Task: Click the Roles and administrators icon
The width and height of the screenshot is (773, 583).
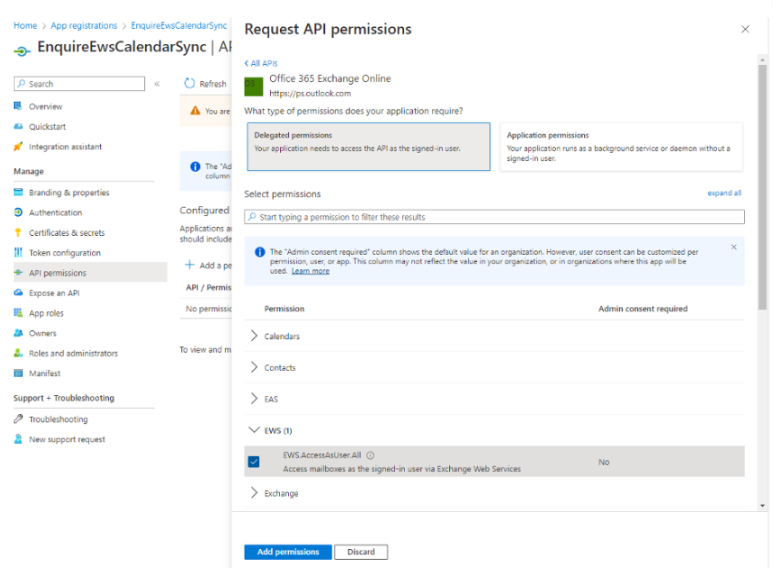Action: point(18,353)
